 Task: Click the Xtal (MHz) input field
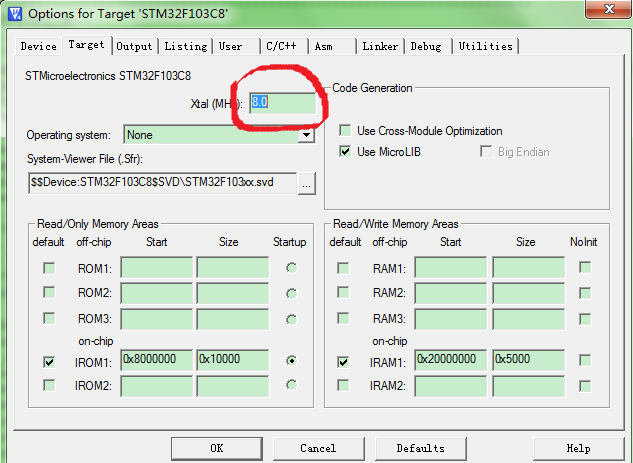[x=283, y=103]
